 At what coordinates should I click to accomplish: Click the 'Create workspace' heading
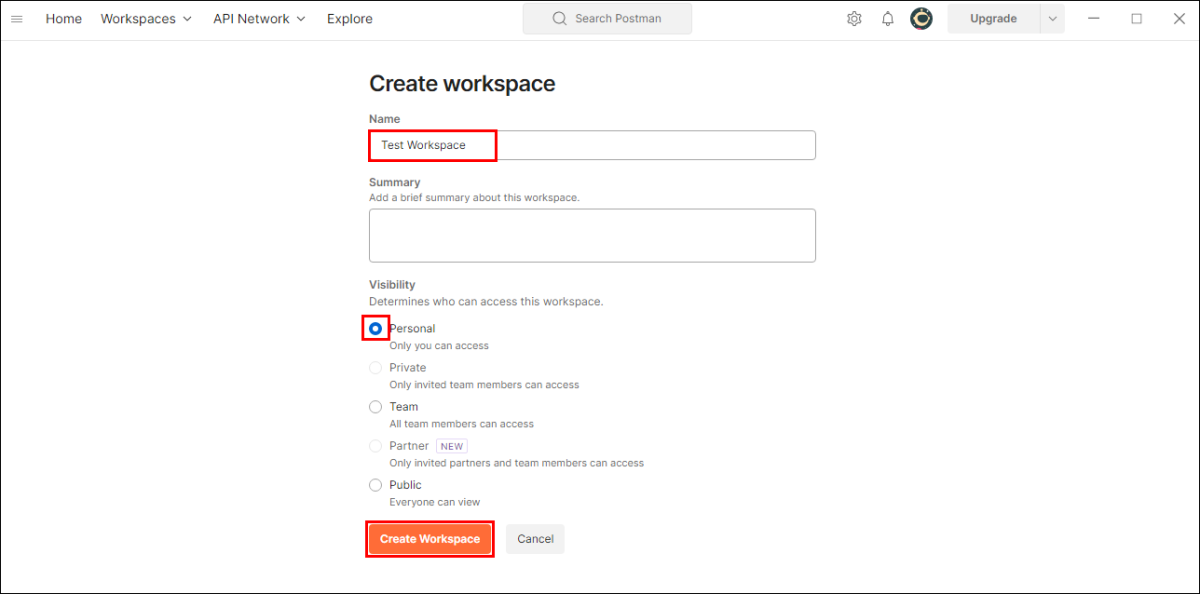462,84
